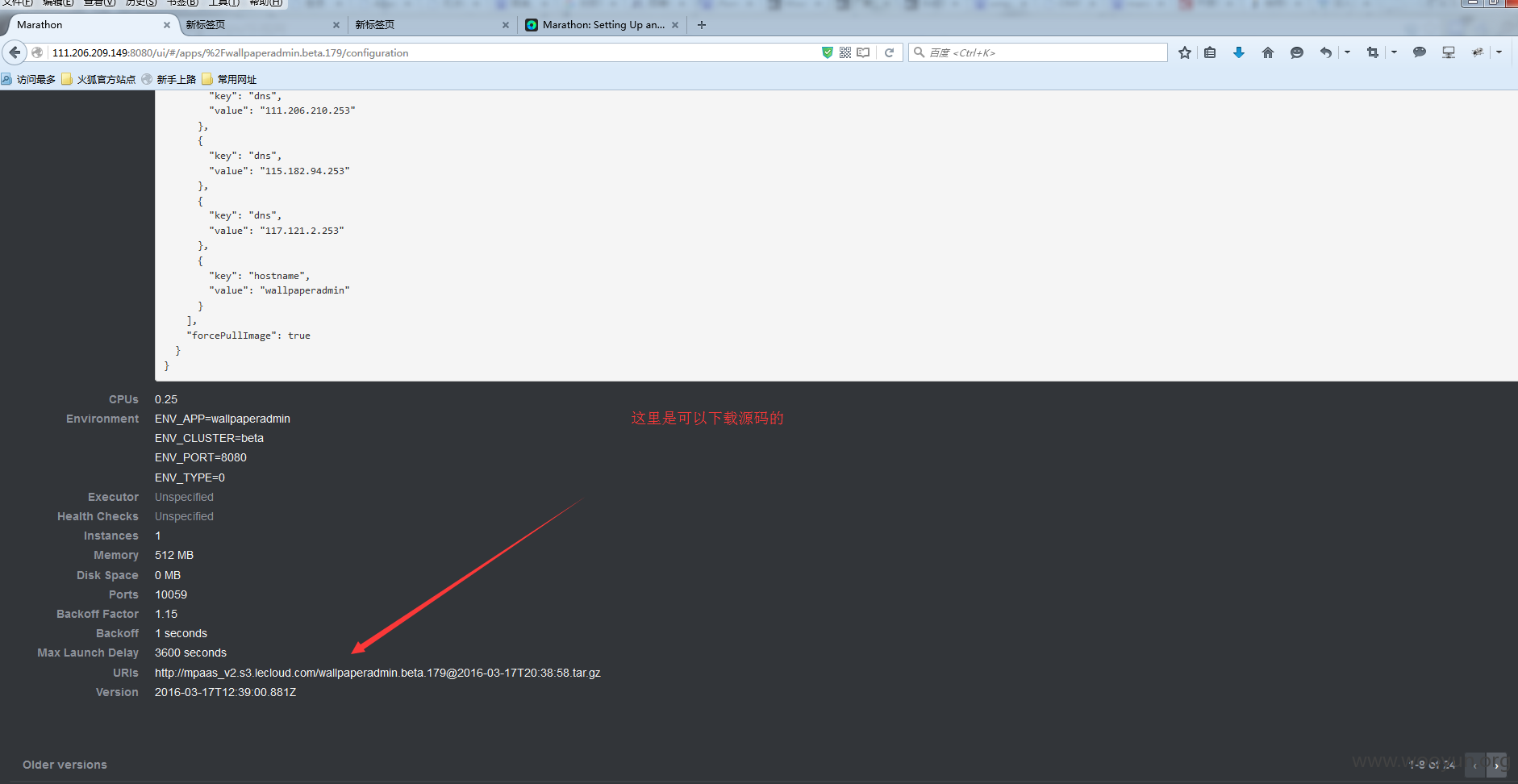Image resolution: width=1518 pixels, height=784 pixels.
Task: Click the Memory value 512 MB
Action: point(174,555)
